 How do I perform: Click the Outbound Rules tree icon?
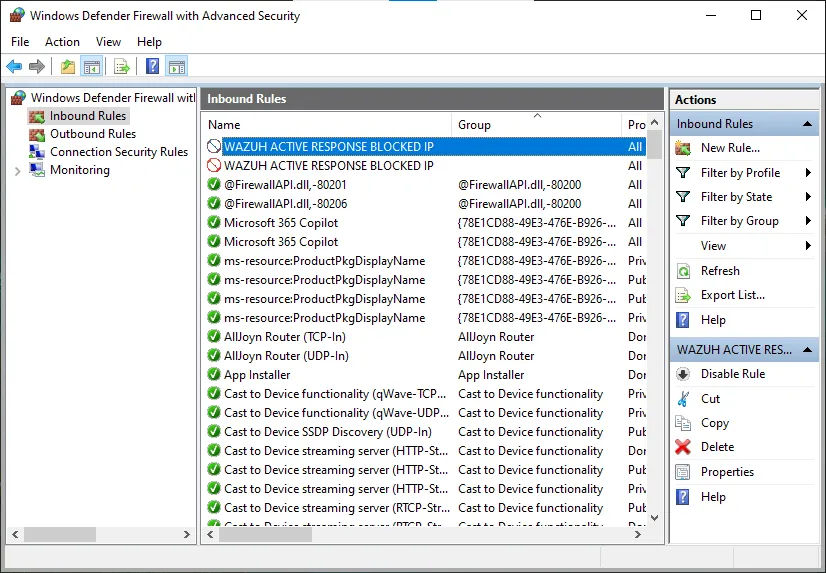(x=37, y=134)
